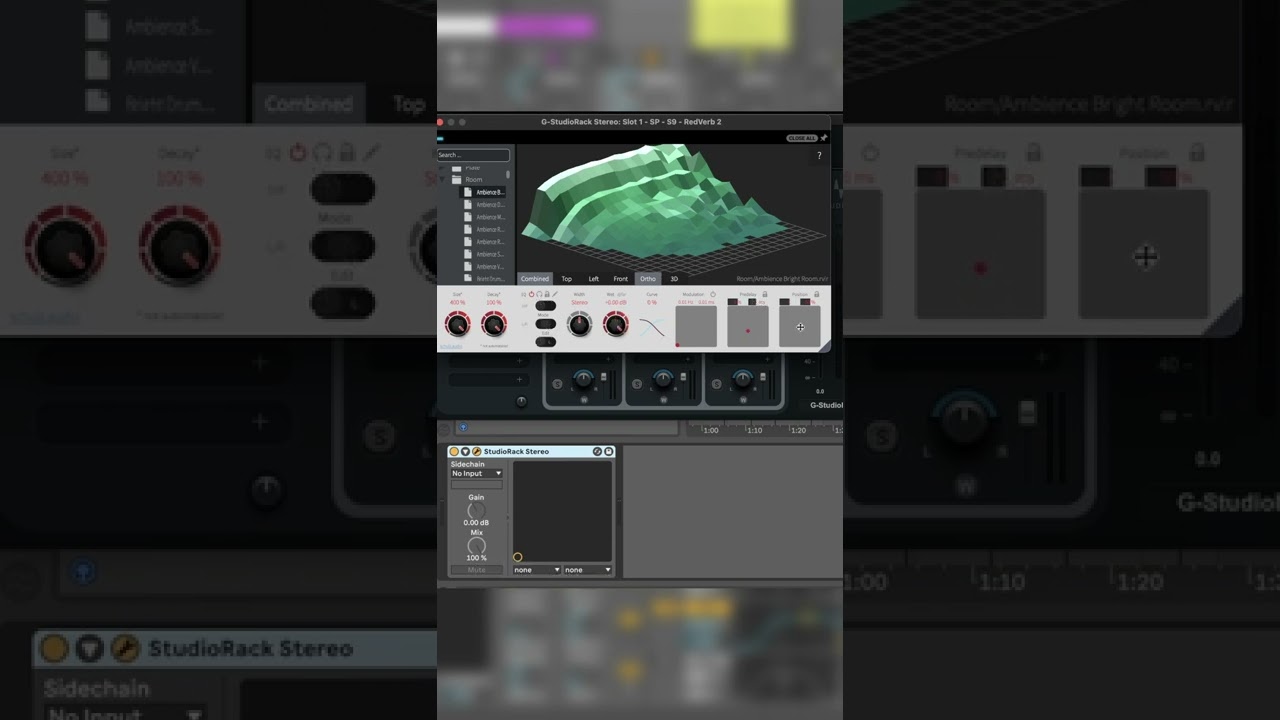Click the device Mix knob
This screenshot has height=720, width=1280.
pyautogui.click(x=476, y=545)
